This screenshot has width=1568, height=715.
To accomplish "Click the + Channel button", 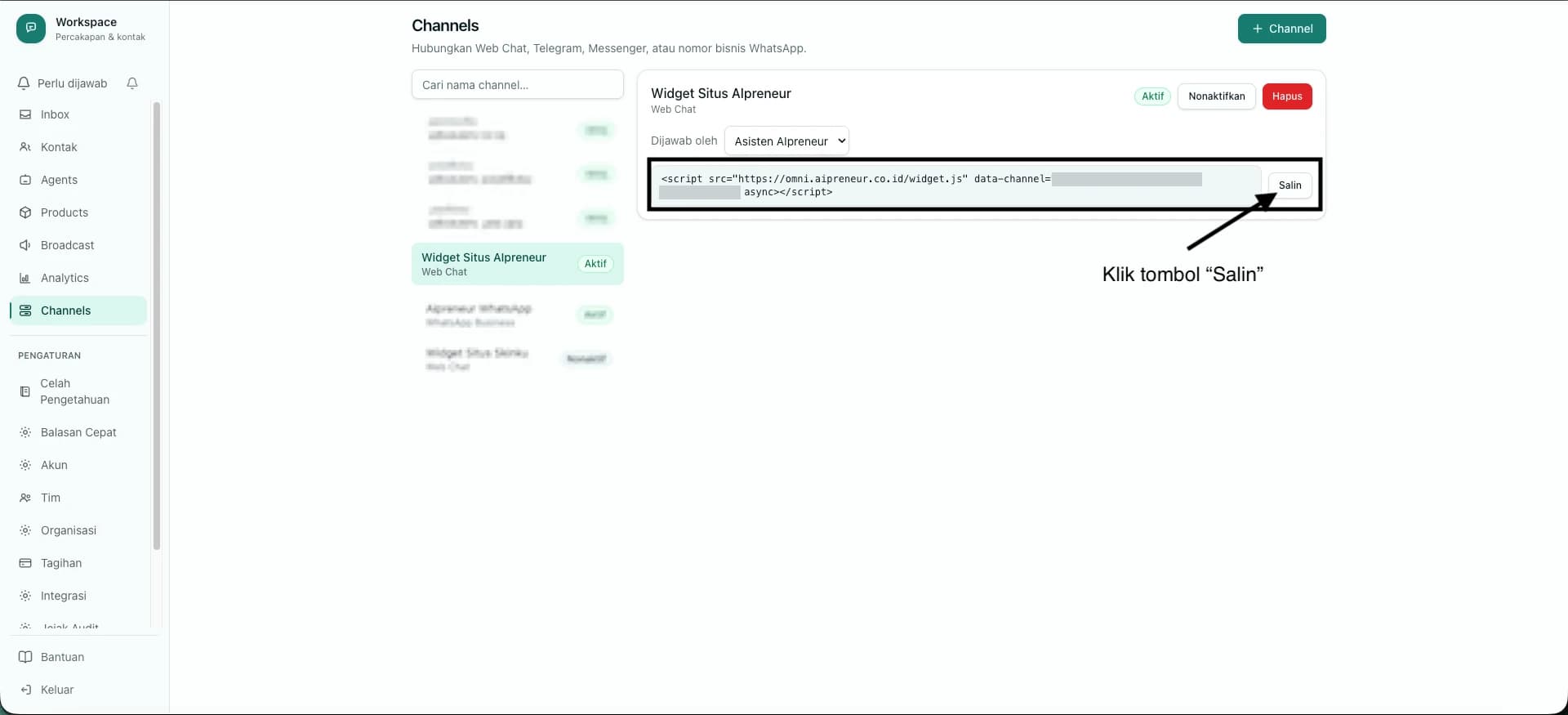I will (x=1281, y=29).
